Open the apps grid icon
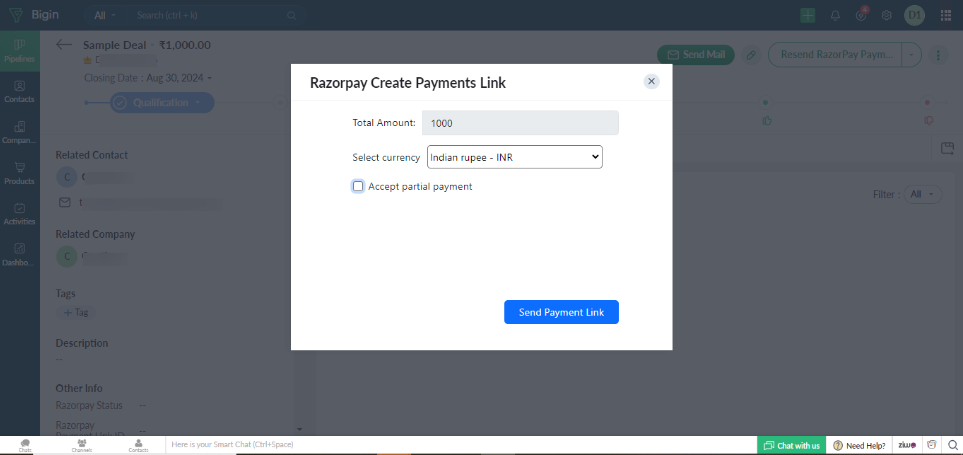The image size is (963, 455). pyautogui.click(x=946, y=15)
